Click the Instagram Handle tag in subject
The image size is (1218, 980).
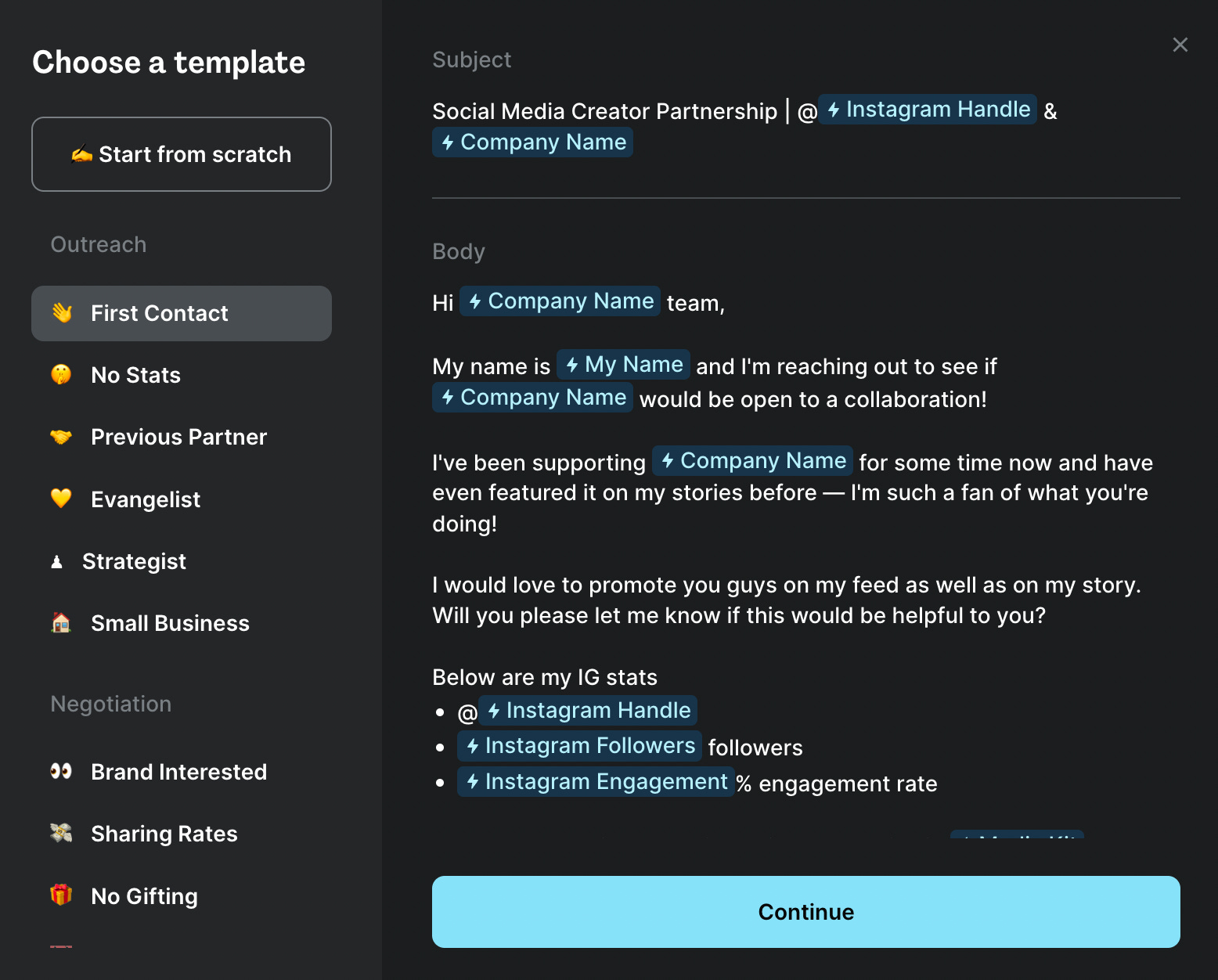[x=928, y=110]
